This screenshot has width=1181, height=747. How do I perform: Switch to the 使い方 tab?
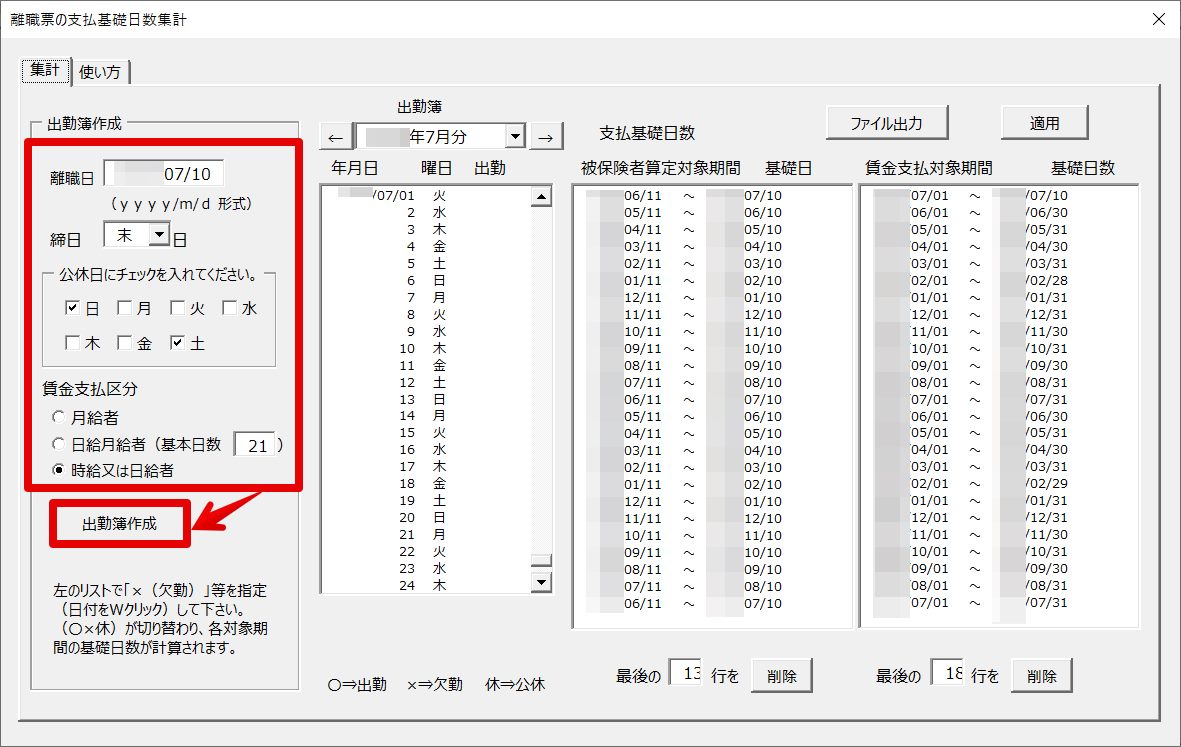[100, 71]
